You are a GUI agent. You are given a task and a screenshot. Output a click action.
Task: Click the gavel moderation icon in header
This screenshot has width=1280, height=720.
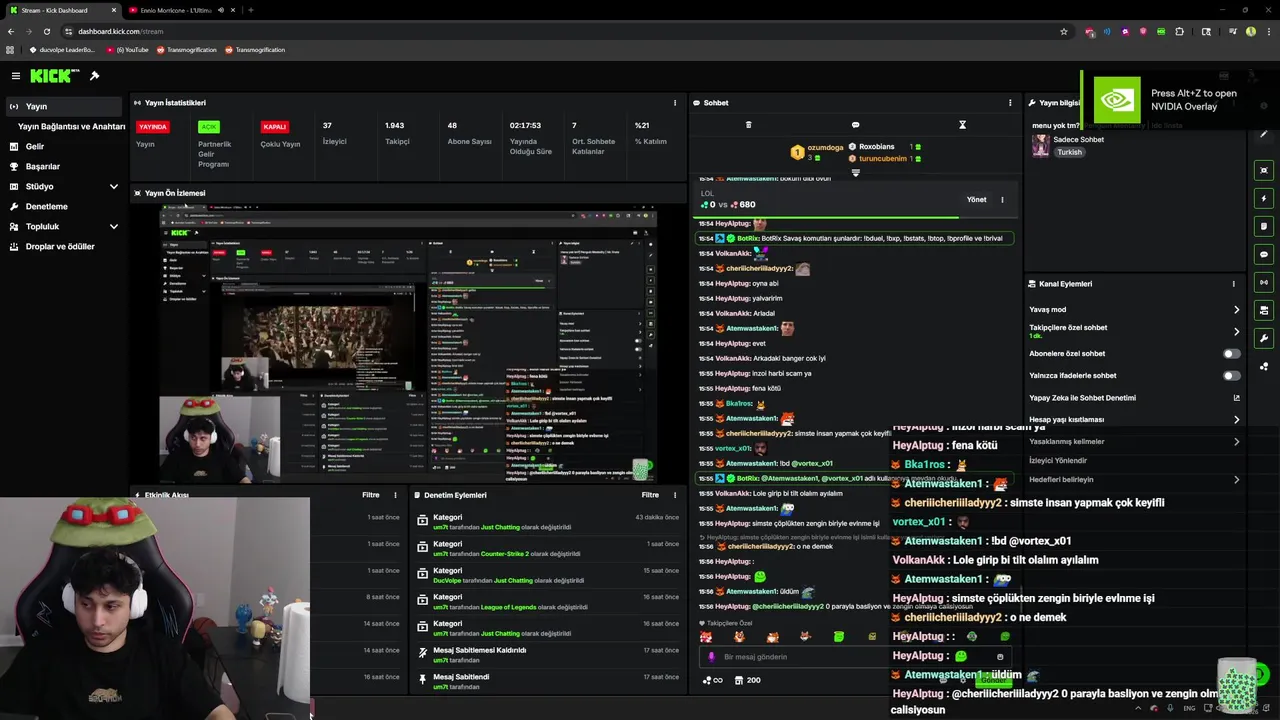tap(94, 76)
